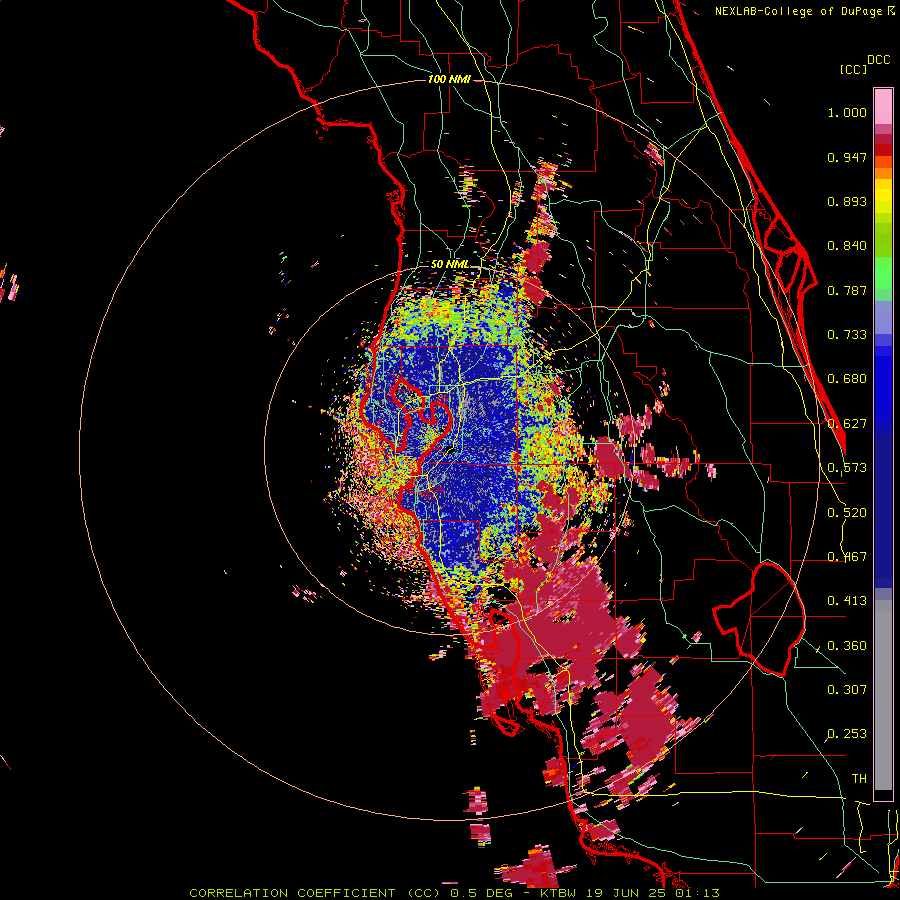The width and height of the screenshot is (900, 900).
Task: Select the 0.627 scale value
Action: [847, 424]
